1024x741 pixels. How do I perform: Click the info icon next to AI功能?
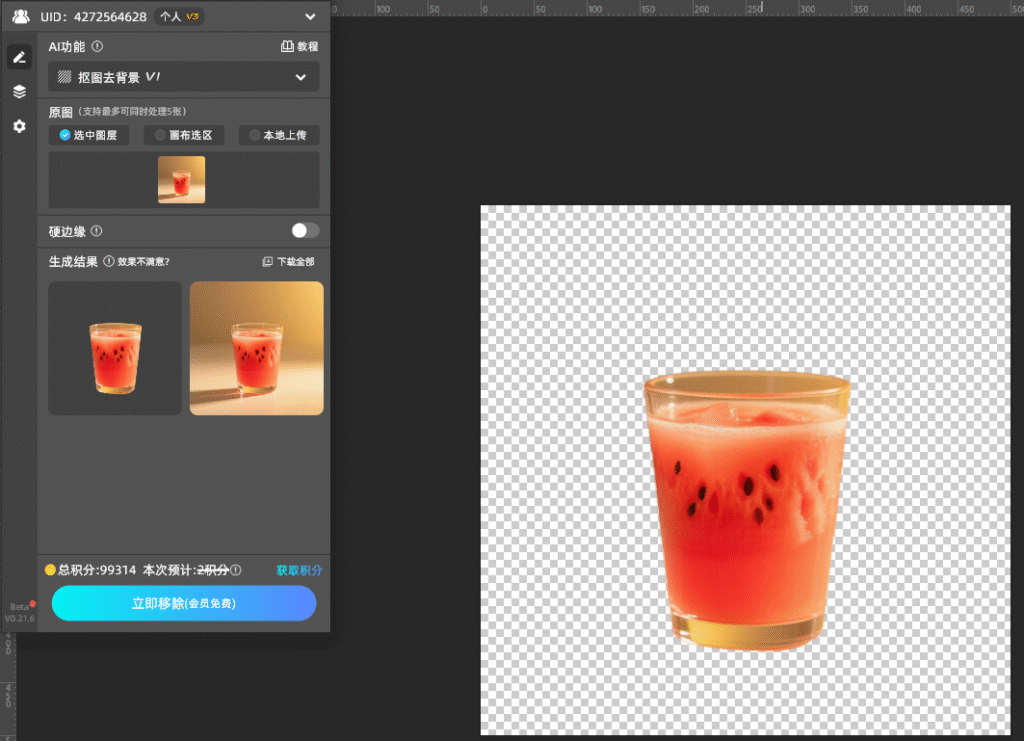point(98,46)
